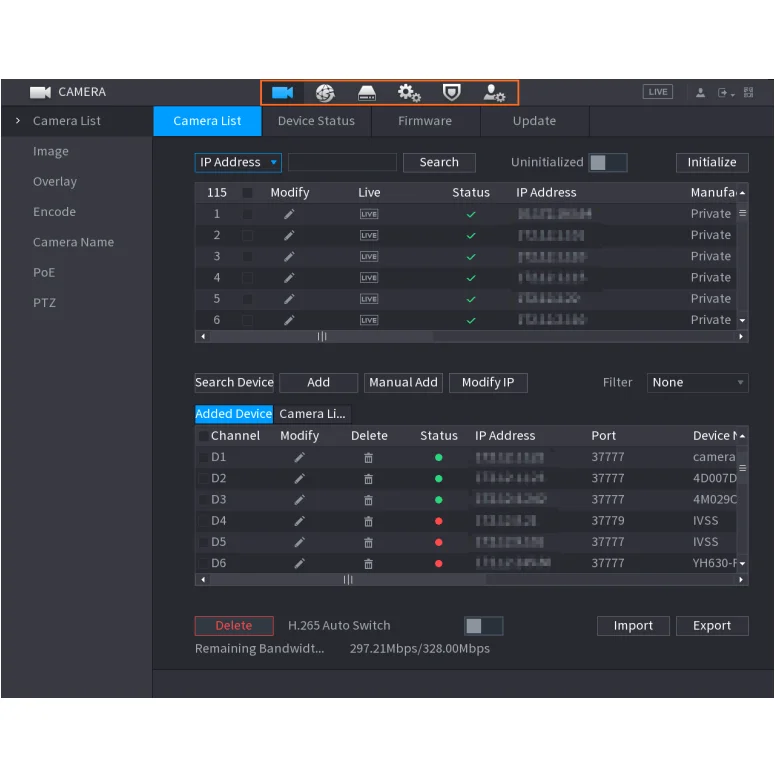Click the user profile icon at top right

(x=700, y=92)
